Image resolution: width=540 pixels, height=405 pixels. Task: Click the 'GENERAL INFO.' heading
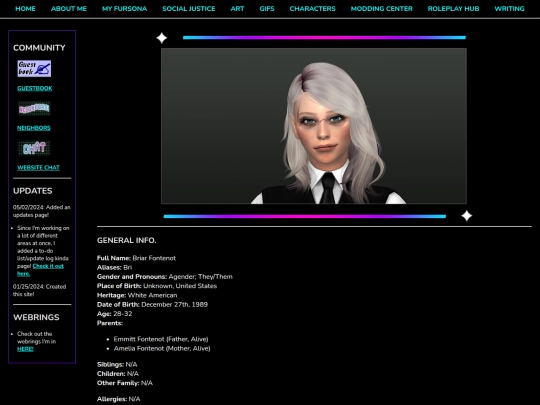click(x=126, y=241)
